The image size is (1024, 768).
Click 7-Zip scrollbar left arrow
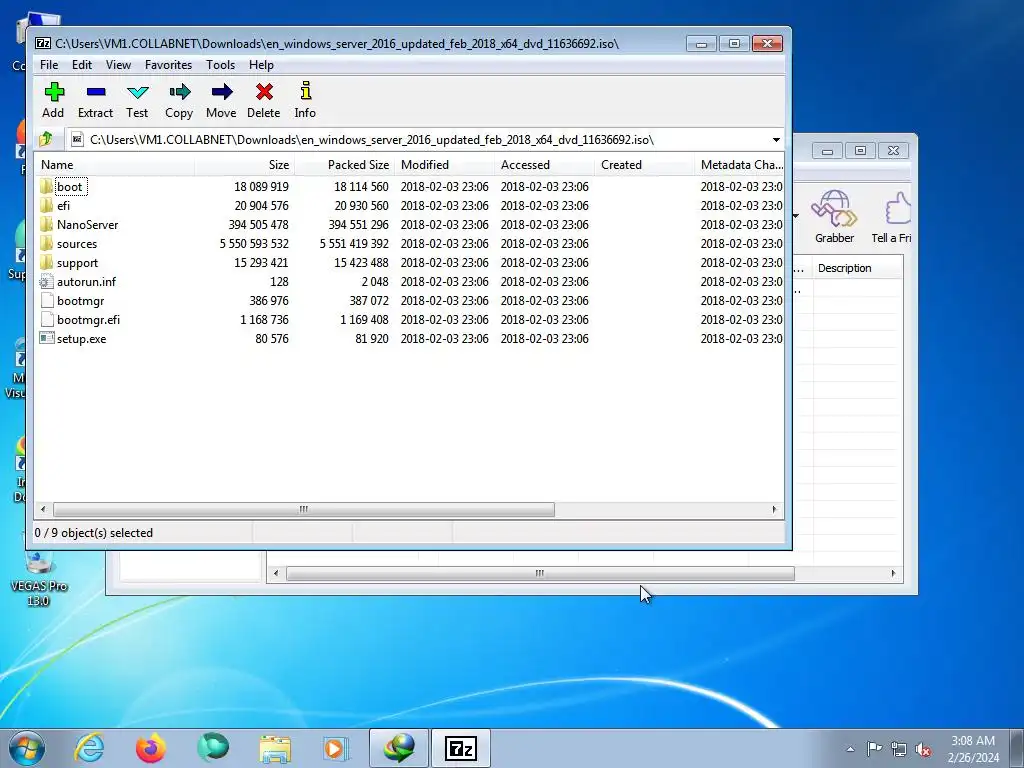point(43,509)
